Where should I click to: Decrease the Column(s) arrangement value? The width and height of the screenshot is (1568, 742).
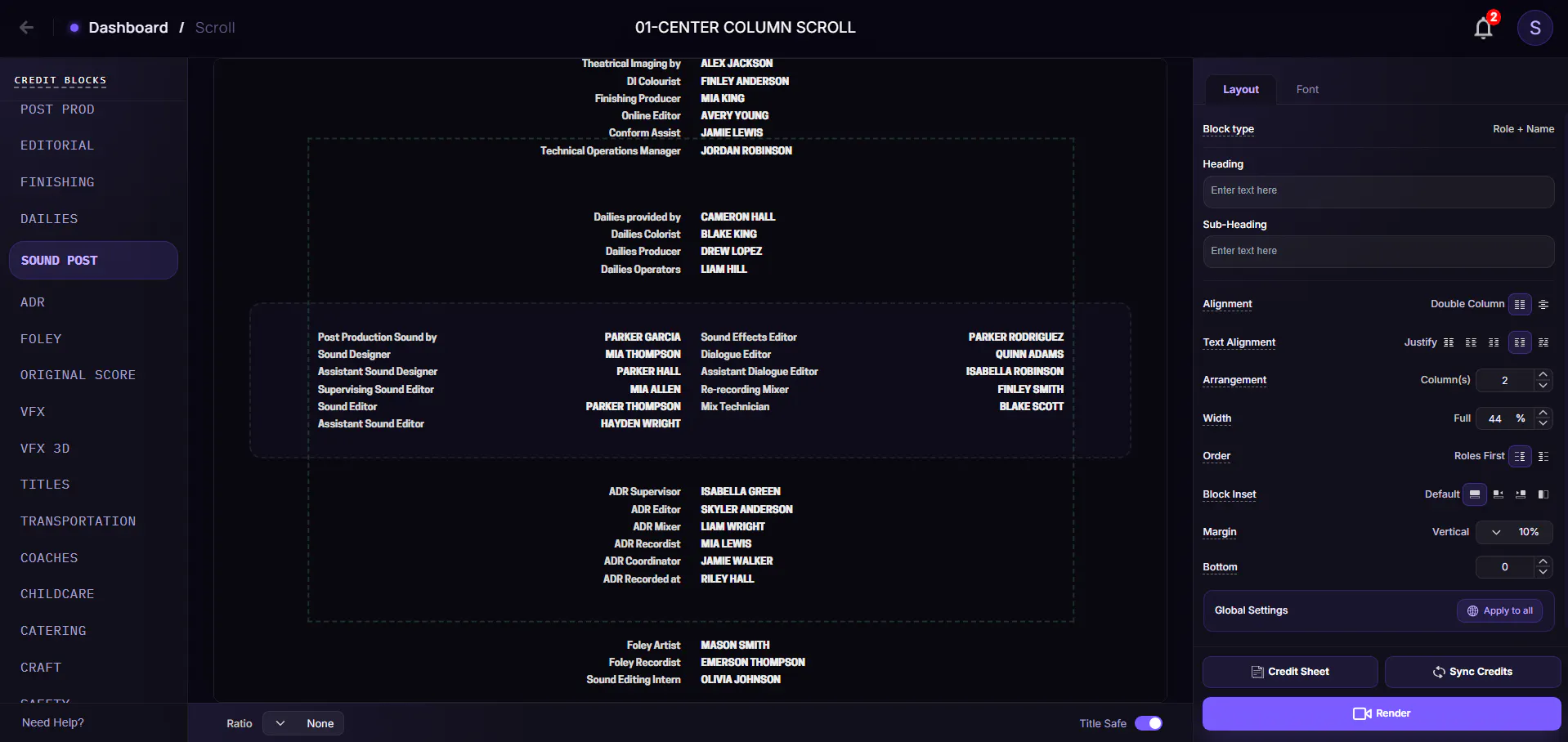point(1543,386)
